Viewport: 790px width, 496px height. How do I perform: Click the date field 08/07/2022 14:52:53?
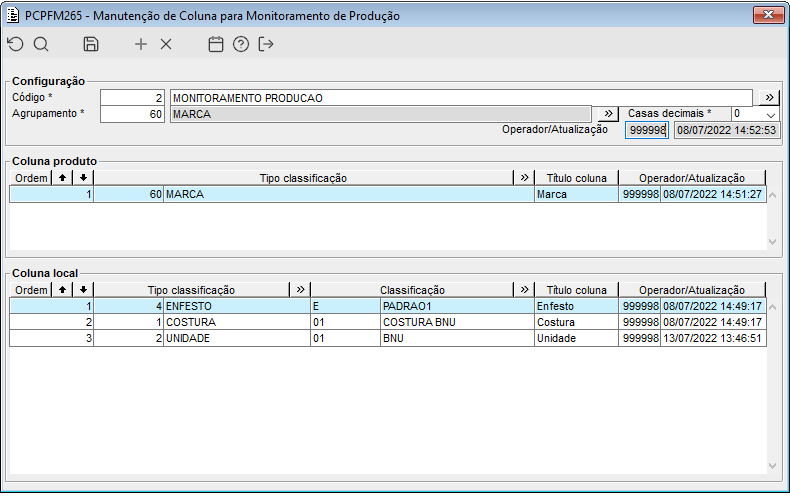tap(727, 130)
